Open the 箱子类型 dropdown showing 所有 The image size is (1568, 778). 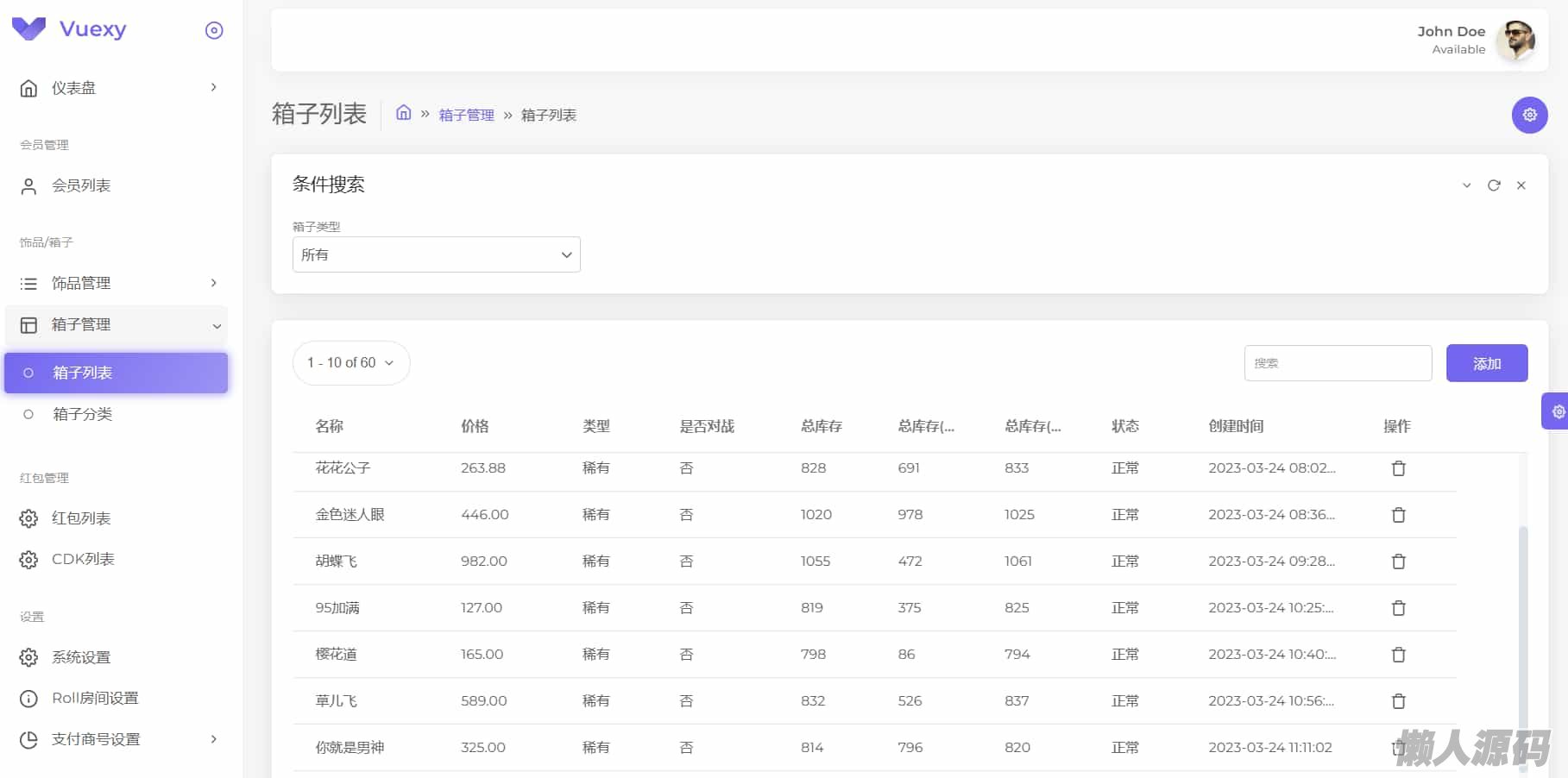coord(436,254)
